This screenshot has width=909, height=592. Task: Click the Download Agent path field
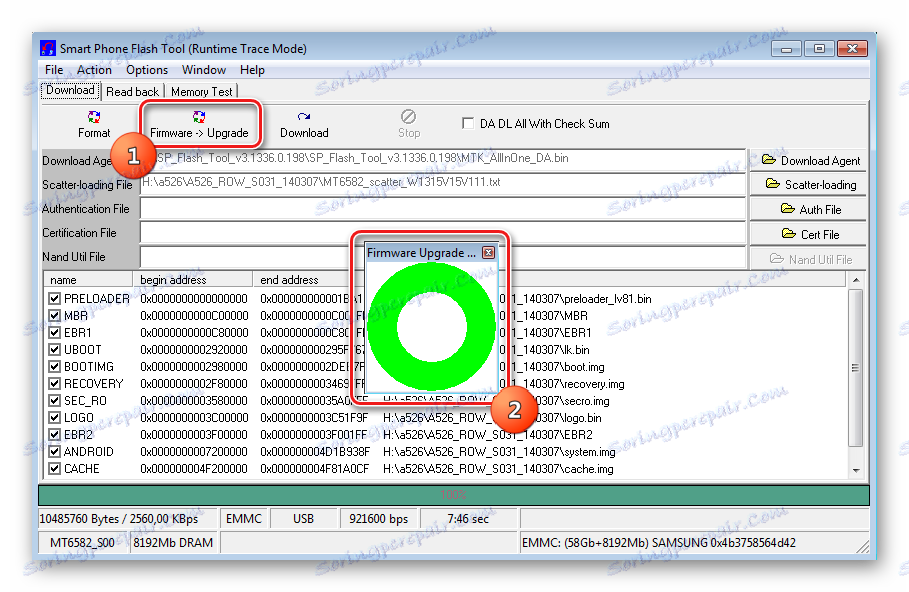tap(443, 159)
